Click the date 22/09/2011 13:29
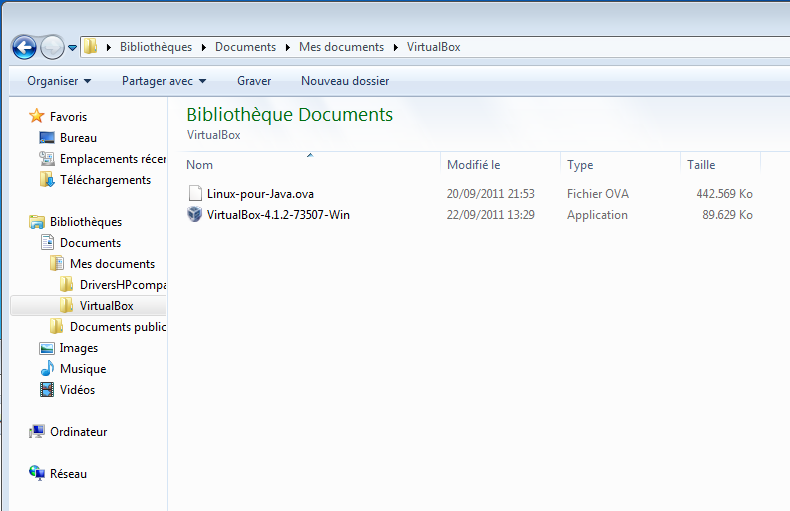Image resolution: width=790 pixels, height=511 pixels. pyautogui.click(x=490, y=215)
